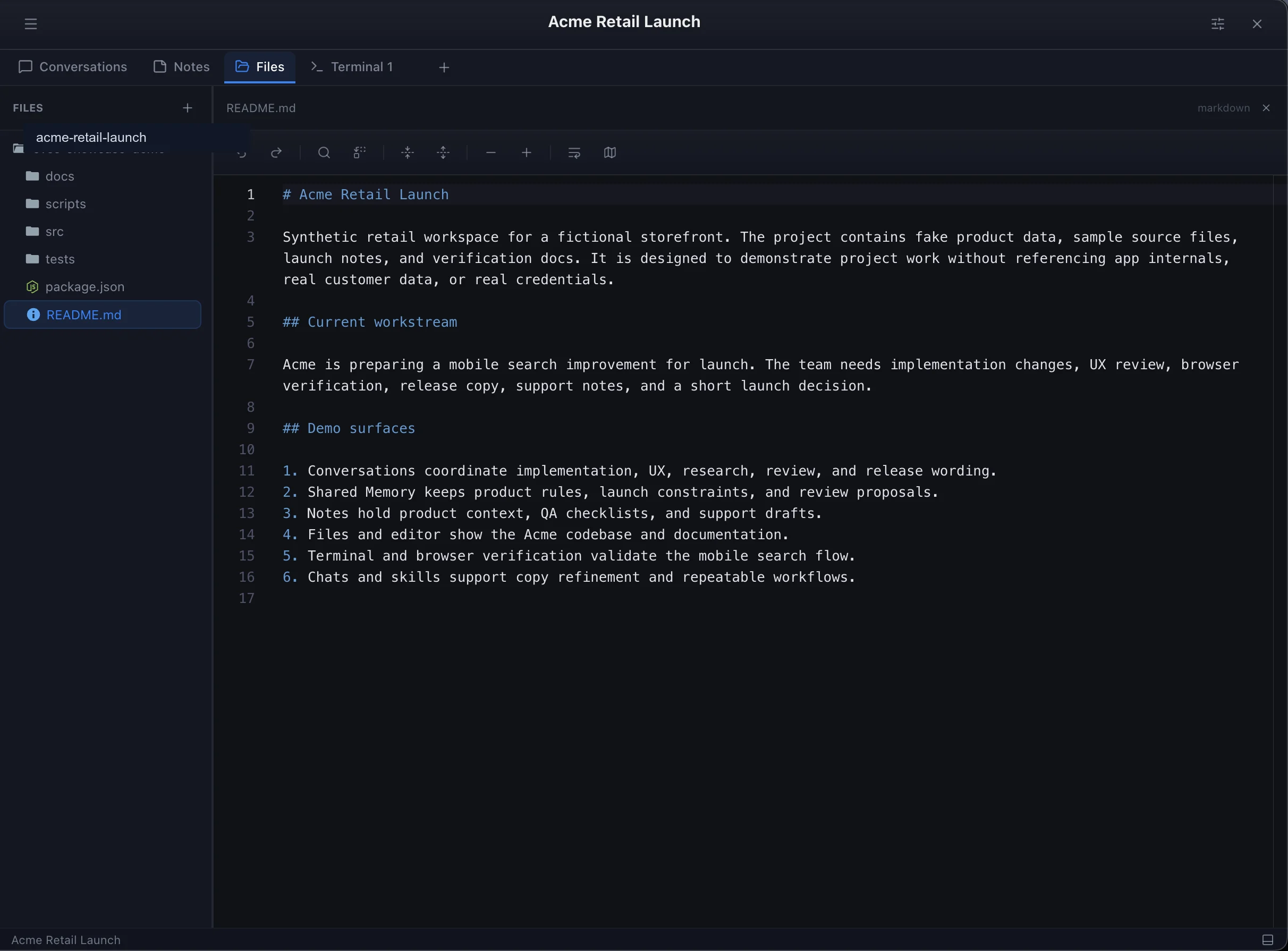Click list line starting 'Terminal and browser verification'
Screen dimensions: 1288x951
[569, 556]
